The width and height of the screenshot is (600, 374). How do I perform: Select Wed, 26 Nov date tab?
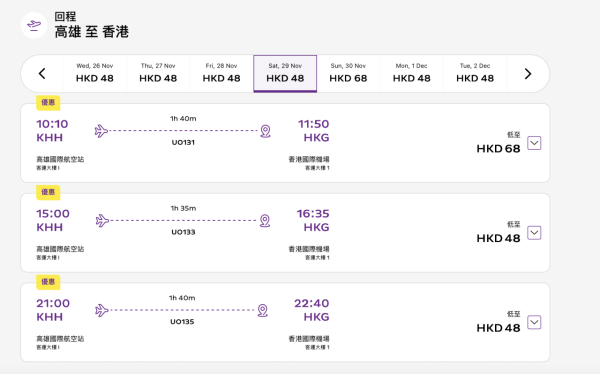[x=95, y=73]
